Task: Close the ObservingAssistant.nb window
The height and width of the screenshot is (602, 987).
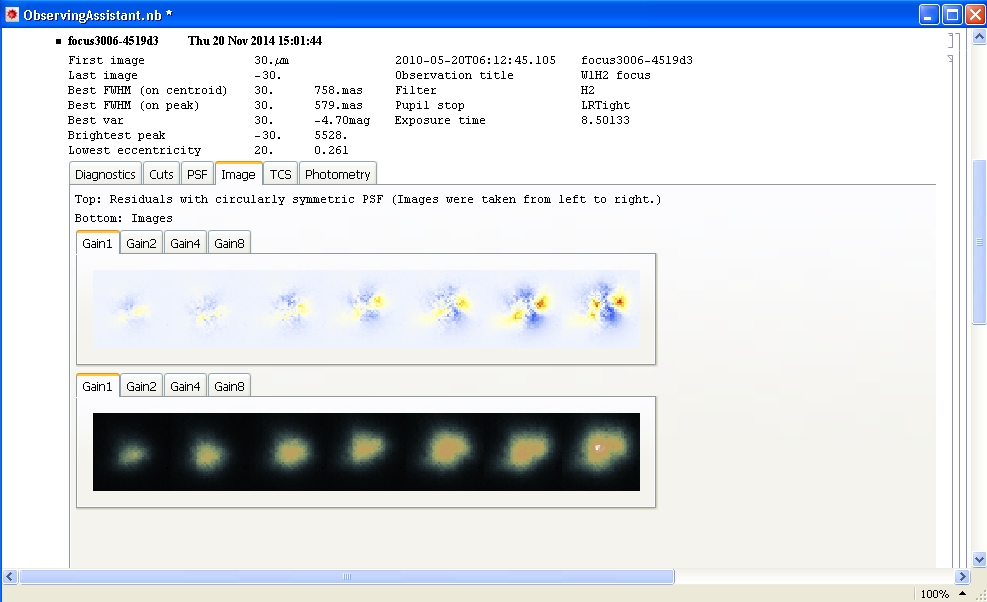Action: click(975, 14)
